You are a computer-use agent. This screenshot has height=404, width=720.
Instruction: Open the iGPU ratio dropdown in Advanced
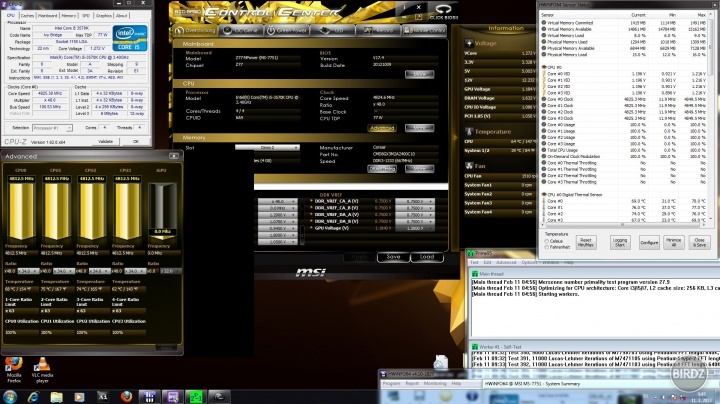(169, 271)
